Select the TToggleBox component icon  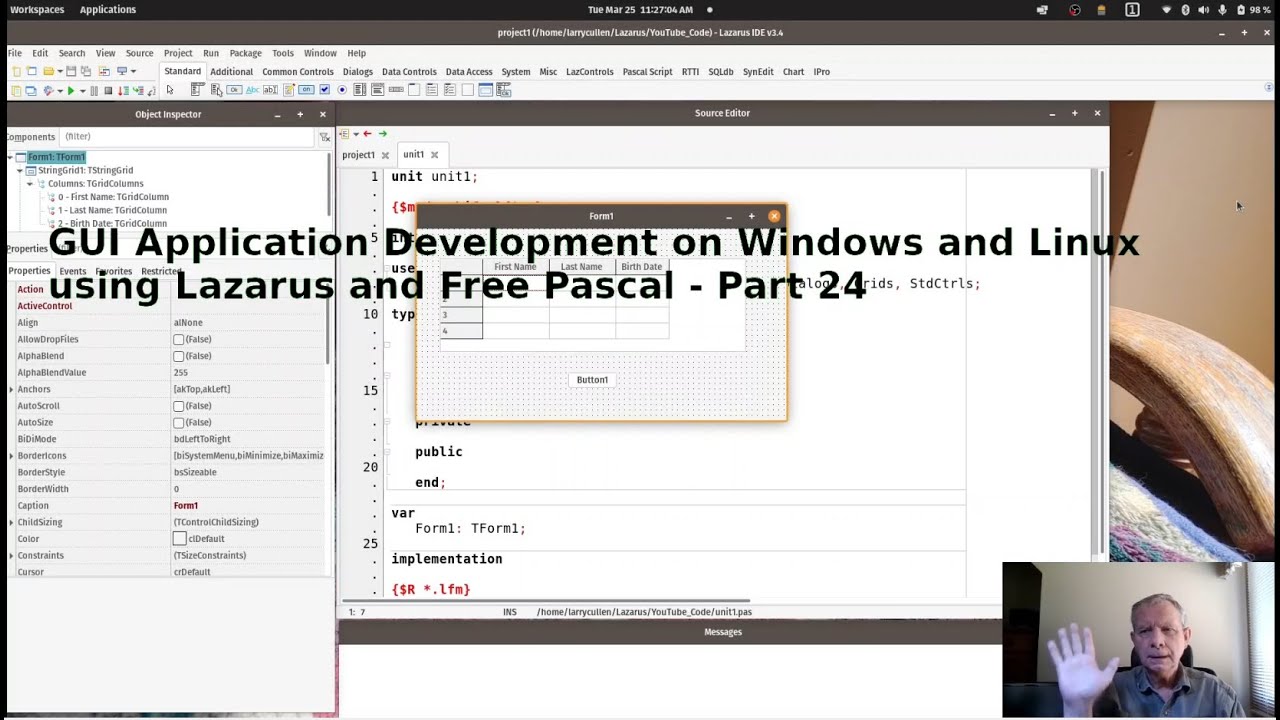[306, 90]
